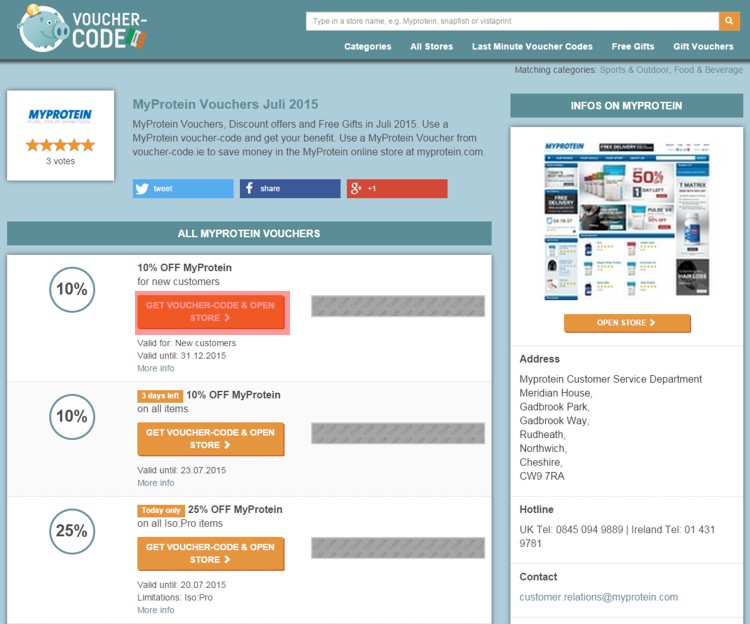Reveal hidden code for new customers voucher

coord(398,306)
